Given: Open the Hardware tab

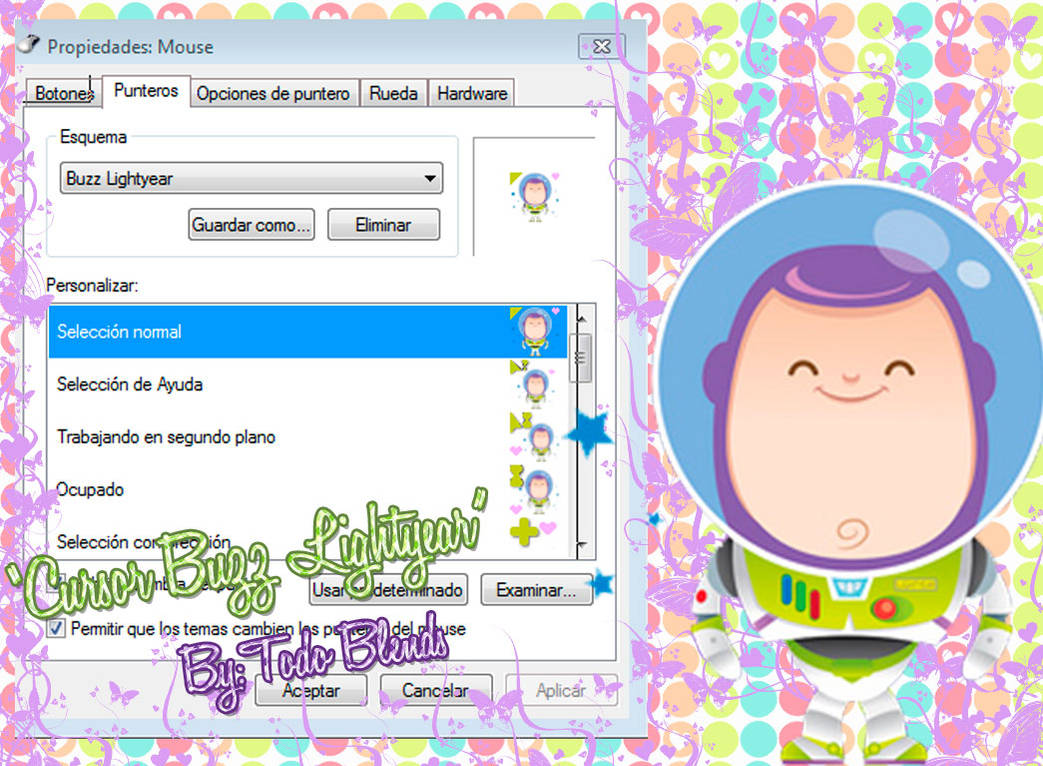Looking at the screenshot, I should pyautogui.click(x=471, y=92).
